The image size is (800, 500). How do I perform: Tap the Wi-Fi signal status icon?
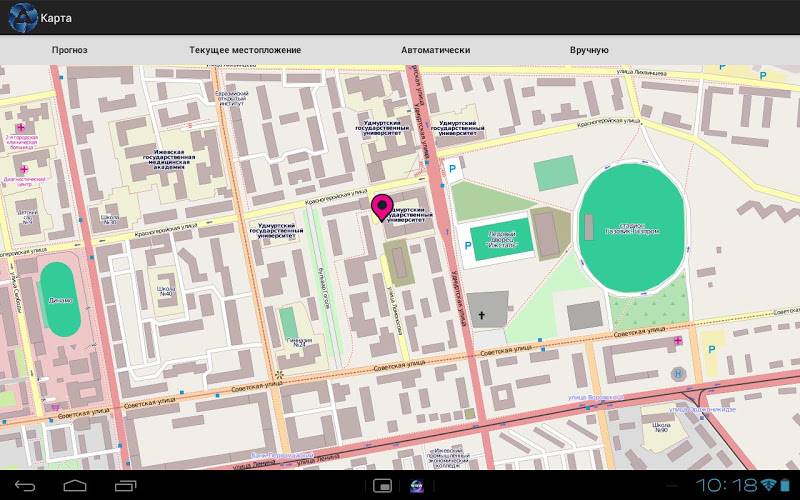point(767,485)
